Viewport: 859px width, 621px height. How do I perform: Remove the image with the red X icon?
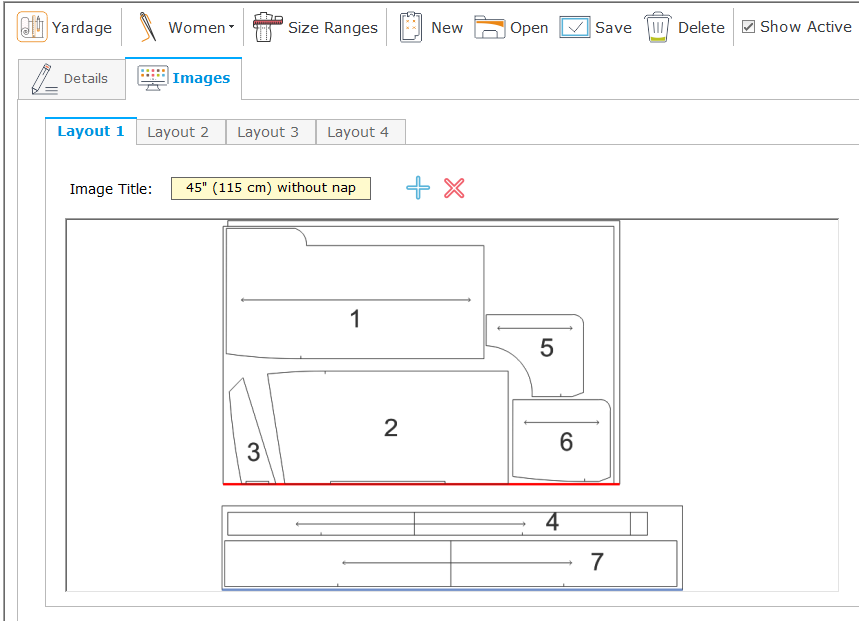[x=454, y=188]
